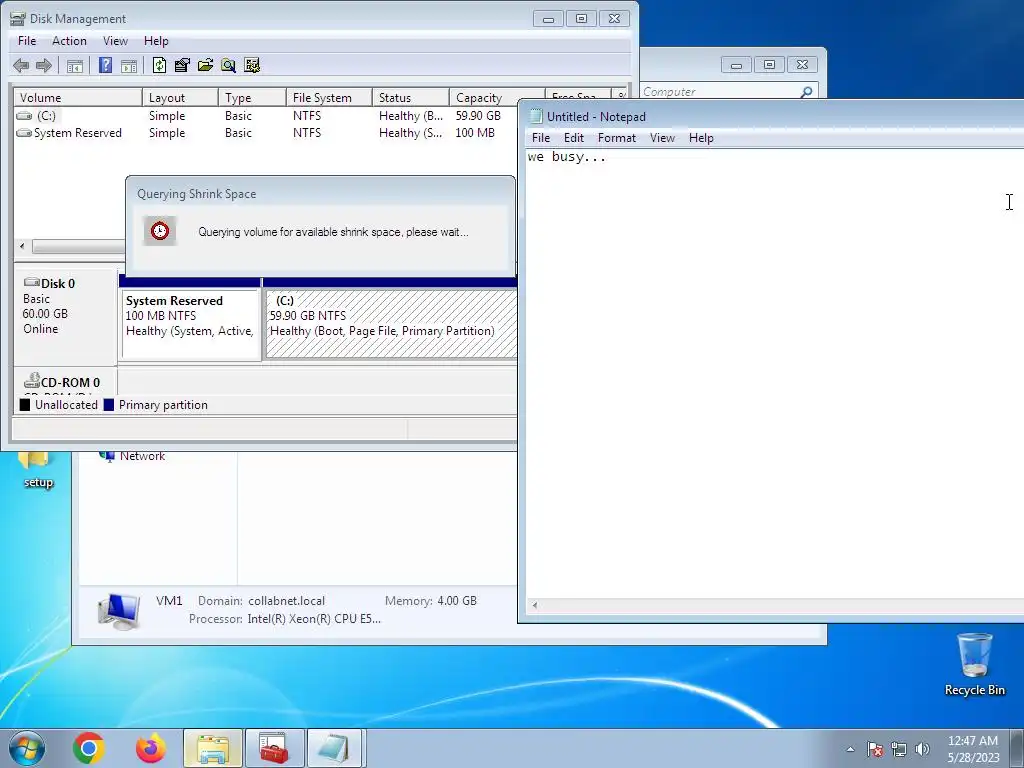
Task: Click the Settings checklist toolbar icon
Action: tap(252, 65)
